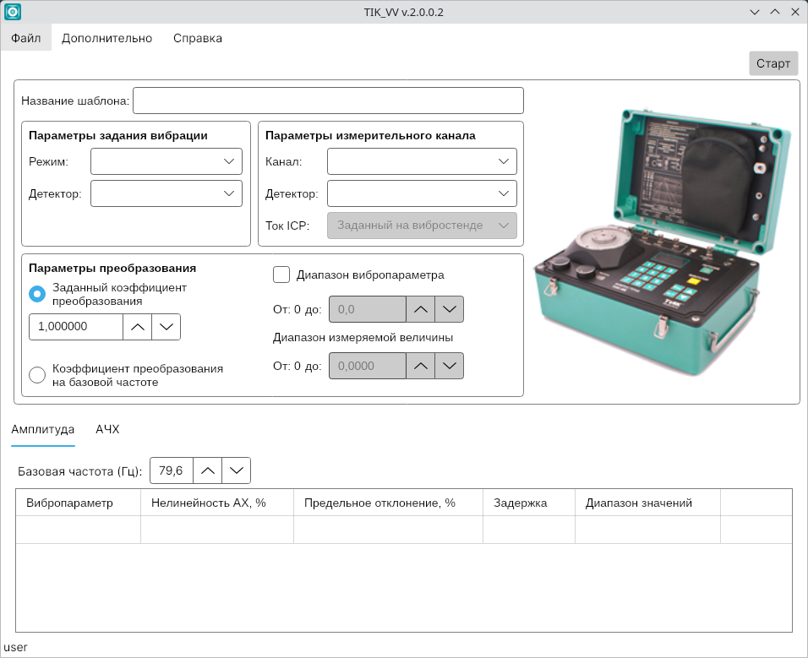Image resolution: width=808 pixels, height=658 pixels.
Task: Click the Диапазон вибропараметра 0,0 value field
Action: point(367,309)
